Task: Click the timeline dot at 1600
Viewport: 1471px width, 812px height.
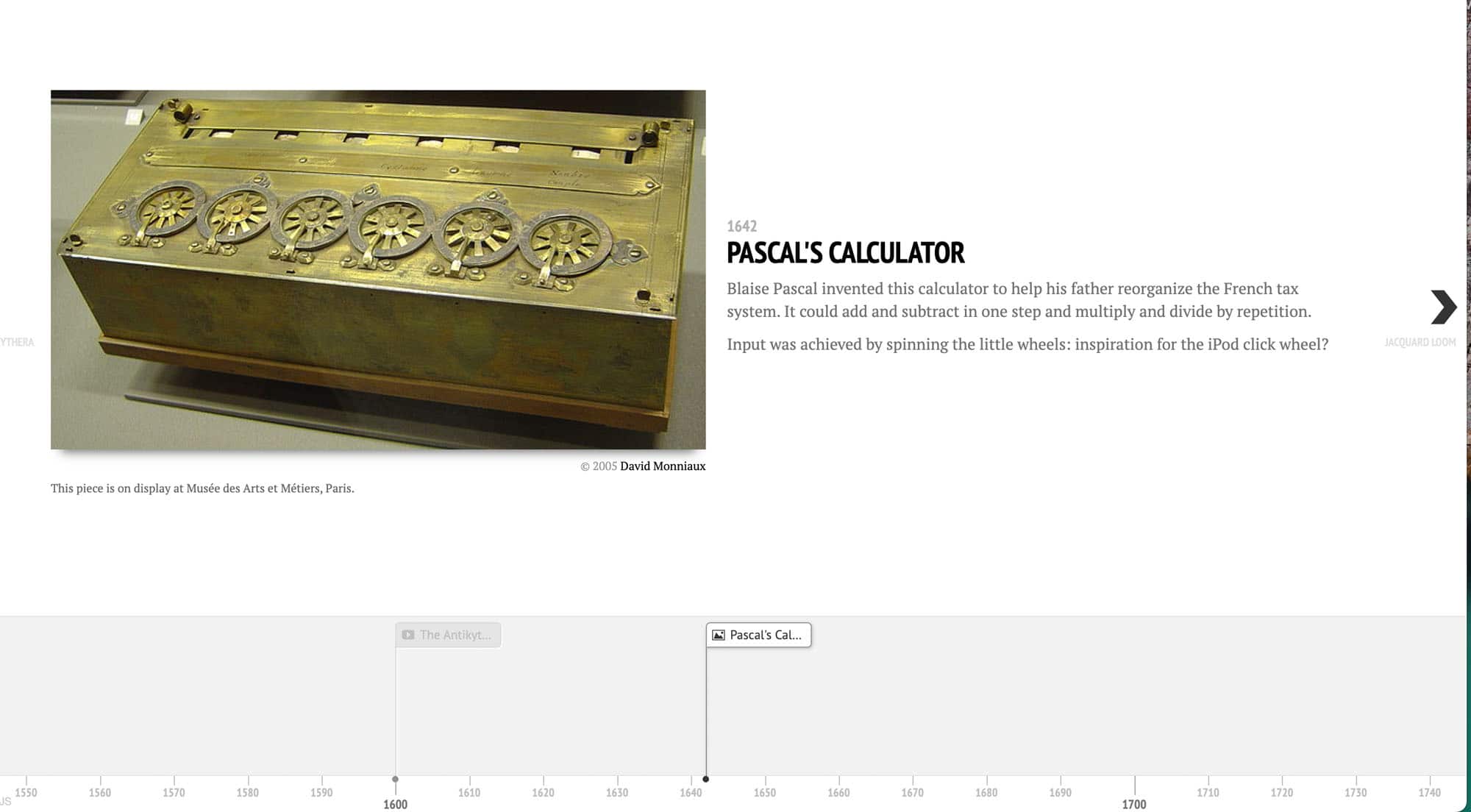Action: [395, 779]
